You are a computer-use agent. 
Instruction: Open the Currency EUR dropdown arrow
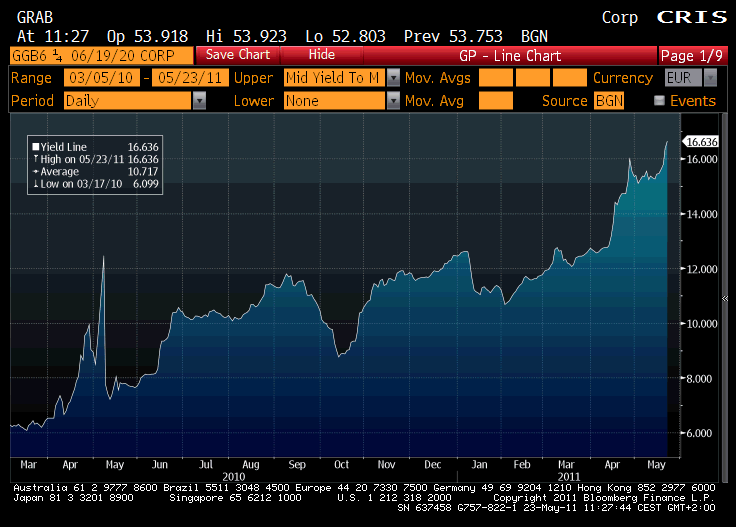710,78
